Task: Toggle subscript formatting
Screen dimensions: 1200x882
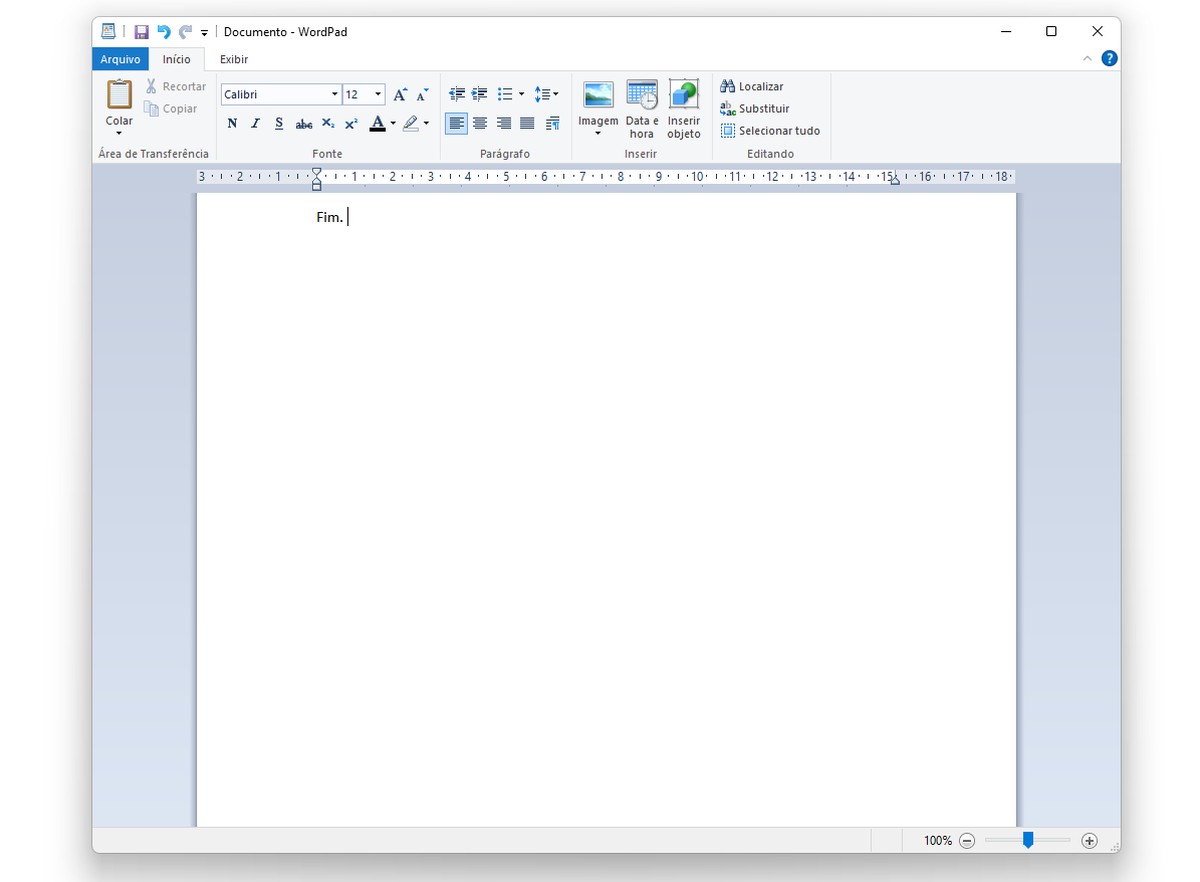Action: (327, 123)
